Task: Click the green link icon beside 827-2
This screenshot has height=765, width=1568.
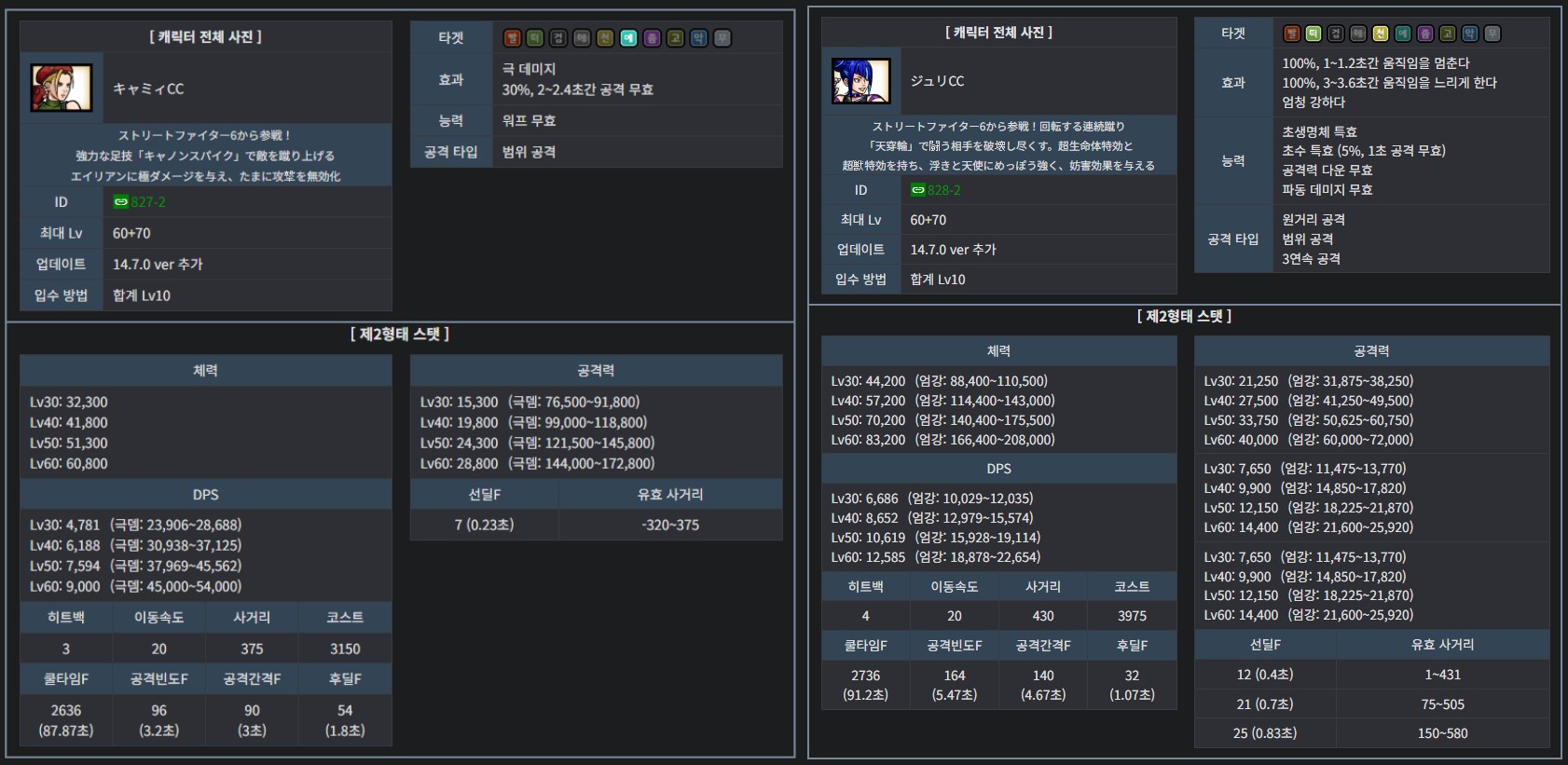Action: [120, 202]
